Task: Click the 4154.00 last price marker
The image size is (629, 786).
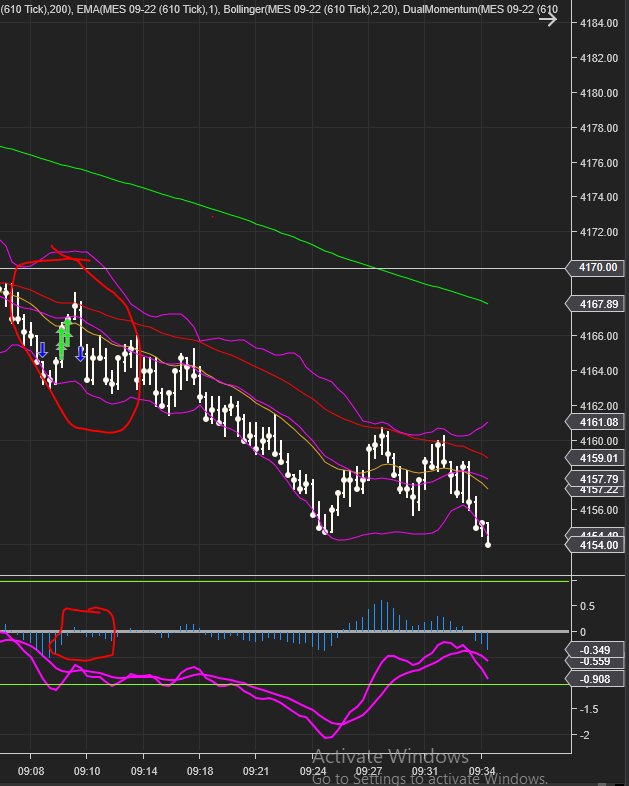Action: (594, 545)
